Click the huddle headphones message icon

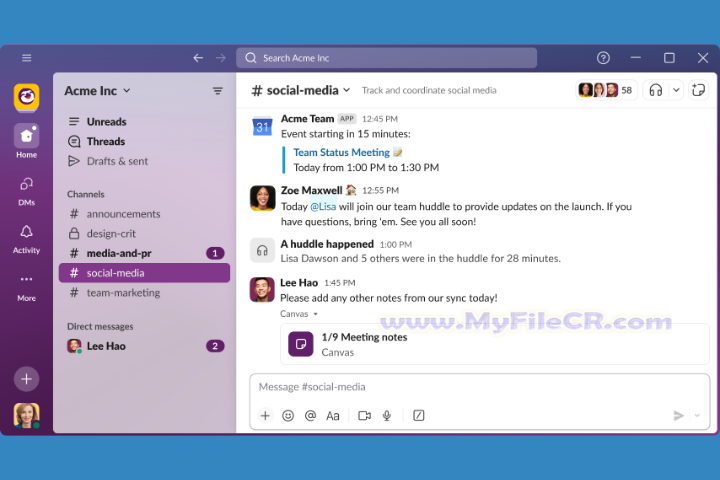(x=262, y=250)
